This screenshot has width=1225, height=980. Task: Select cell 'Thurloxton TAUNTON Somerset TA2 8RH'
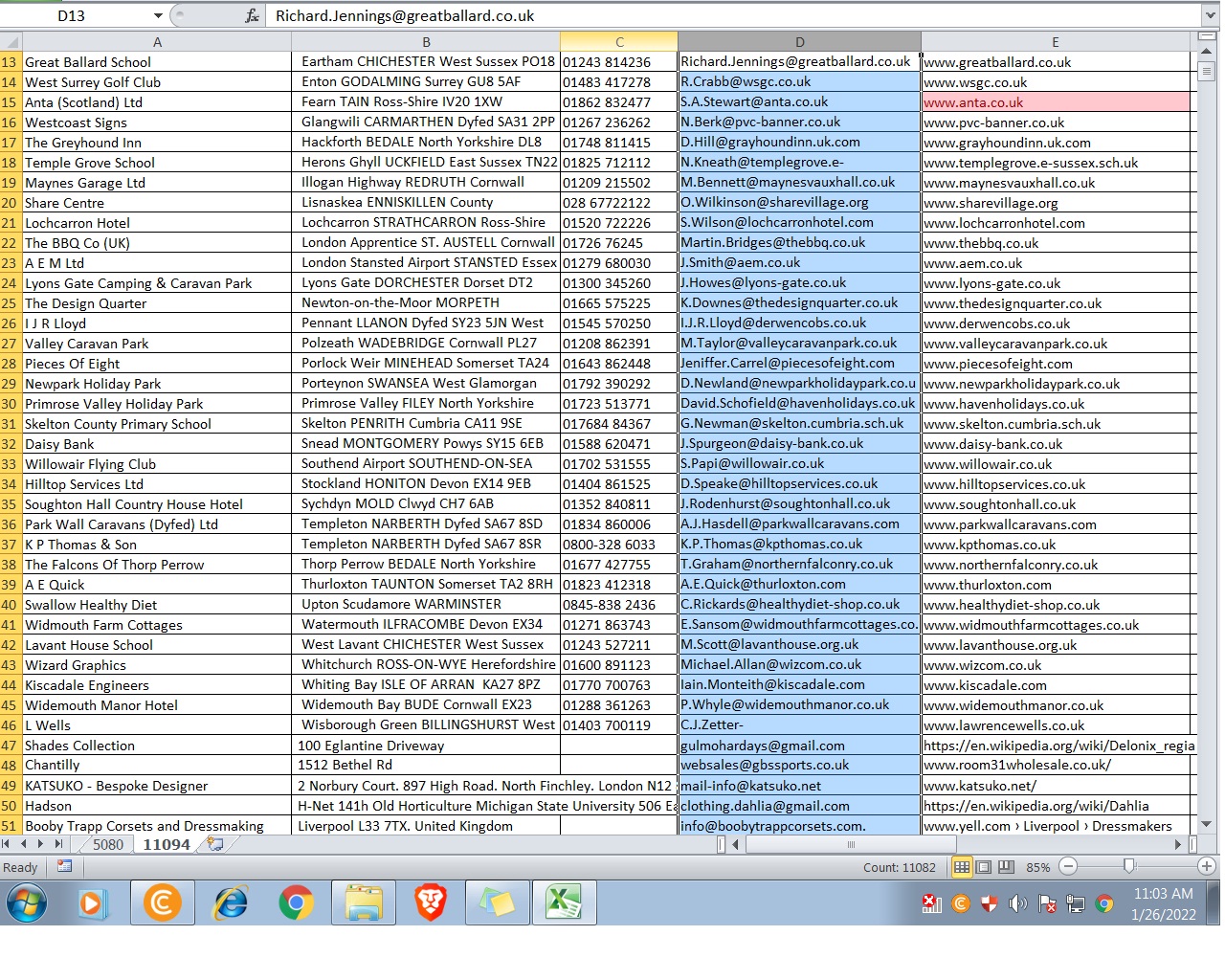(x=426, y=584)
